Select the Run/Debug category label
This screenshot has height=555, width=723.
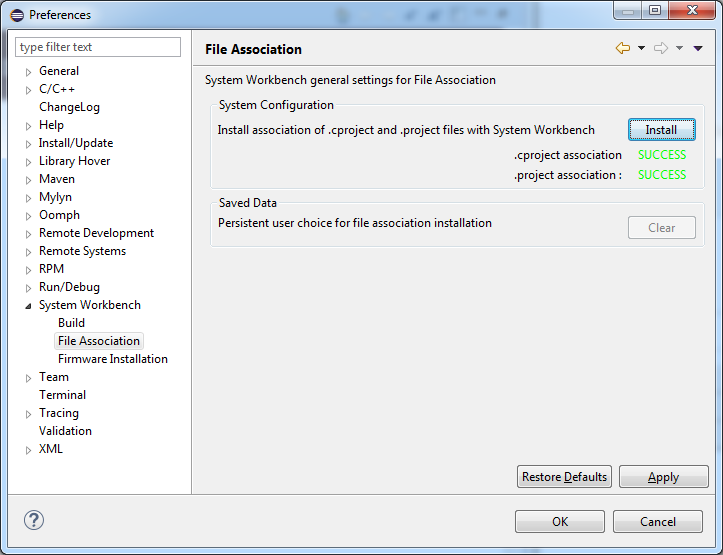69,287
